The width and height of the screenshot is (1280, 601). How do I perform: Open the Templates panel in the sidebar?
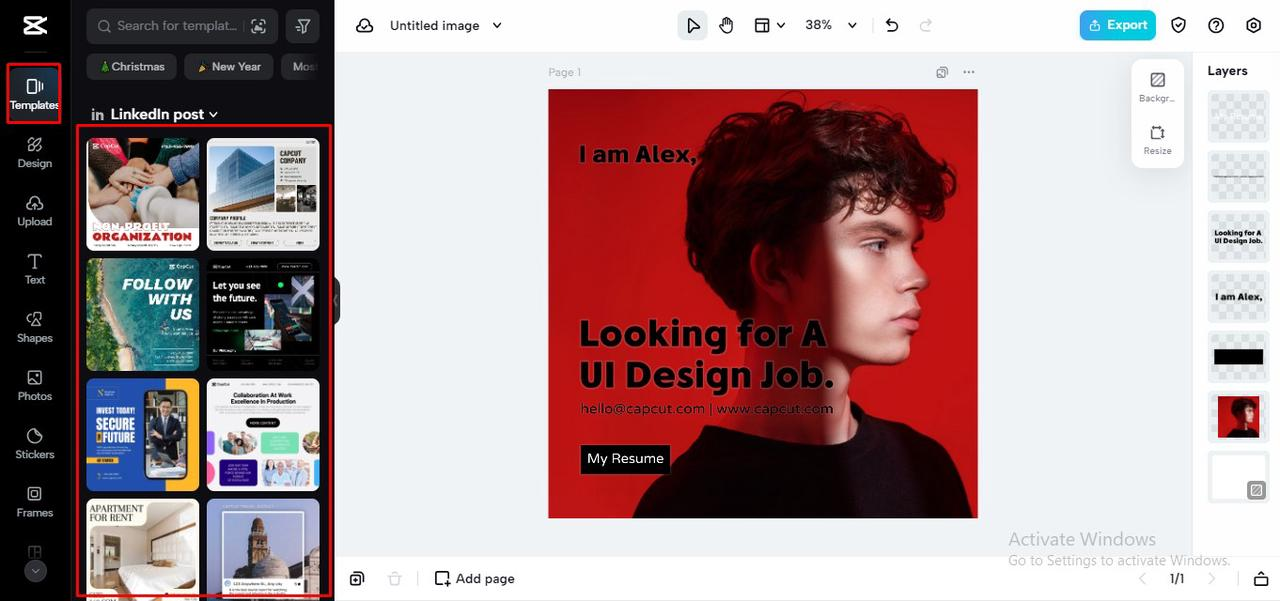click(x=34, y=93)
